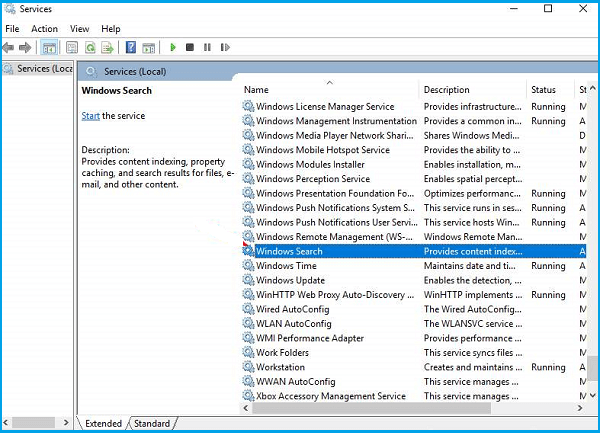Click the Start the service link
The width and height of the screenshot is (600, 433).
click(x=90, y=116)
